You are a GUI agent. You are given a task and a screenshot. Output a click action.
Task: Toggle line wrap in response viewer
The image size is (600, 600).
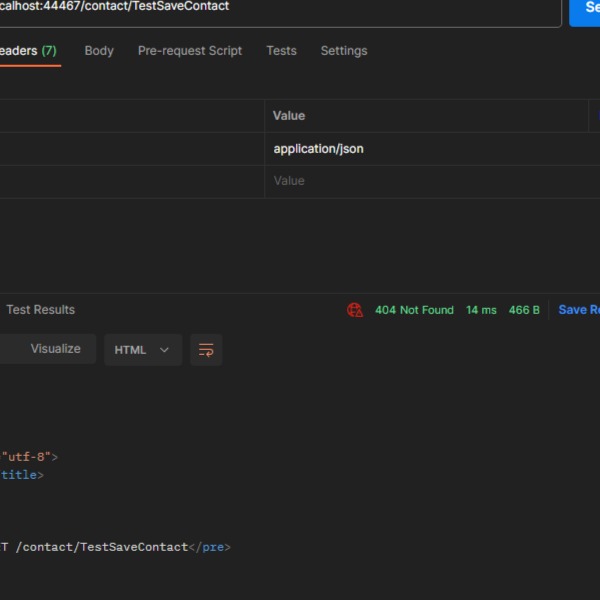click(206, 350)
